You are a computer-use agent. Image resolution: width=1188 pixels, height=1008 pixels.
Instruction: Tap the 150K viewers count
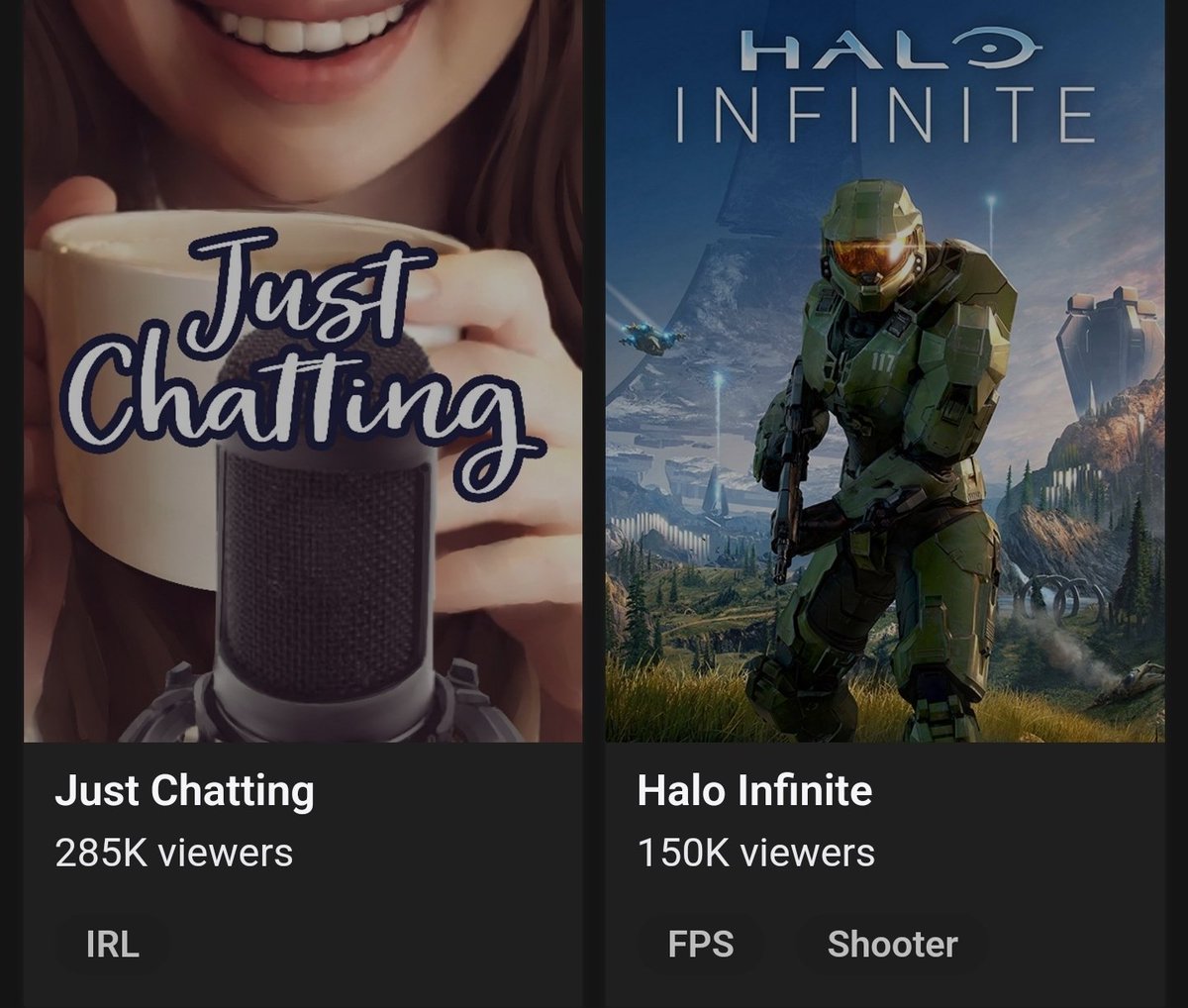(x=756, y=853)
